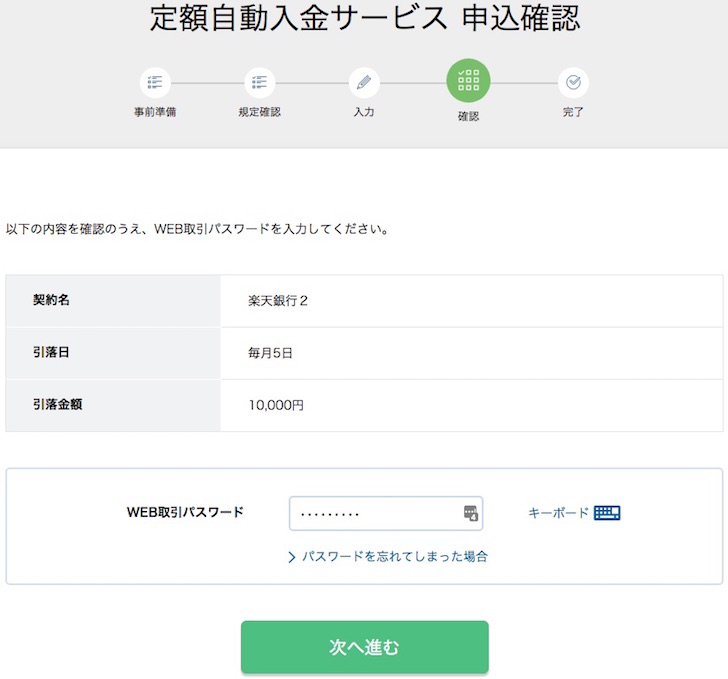Image resolution: width=728 pixels, height=679 pixels.
Task: Click the 規定確認 step label
Action: 260,112
